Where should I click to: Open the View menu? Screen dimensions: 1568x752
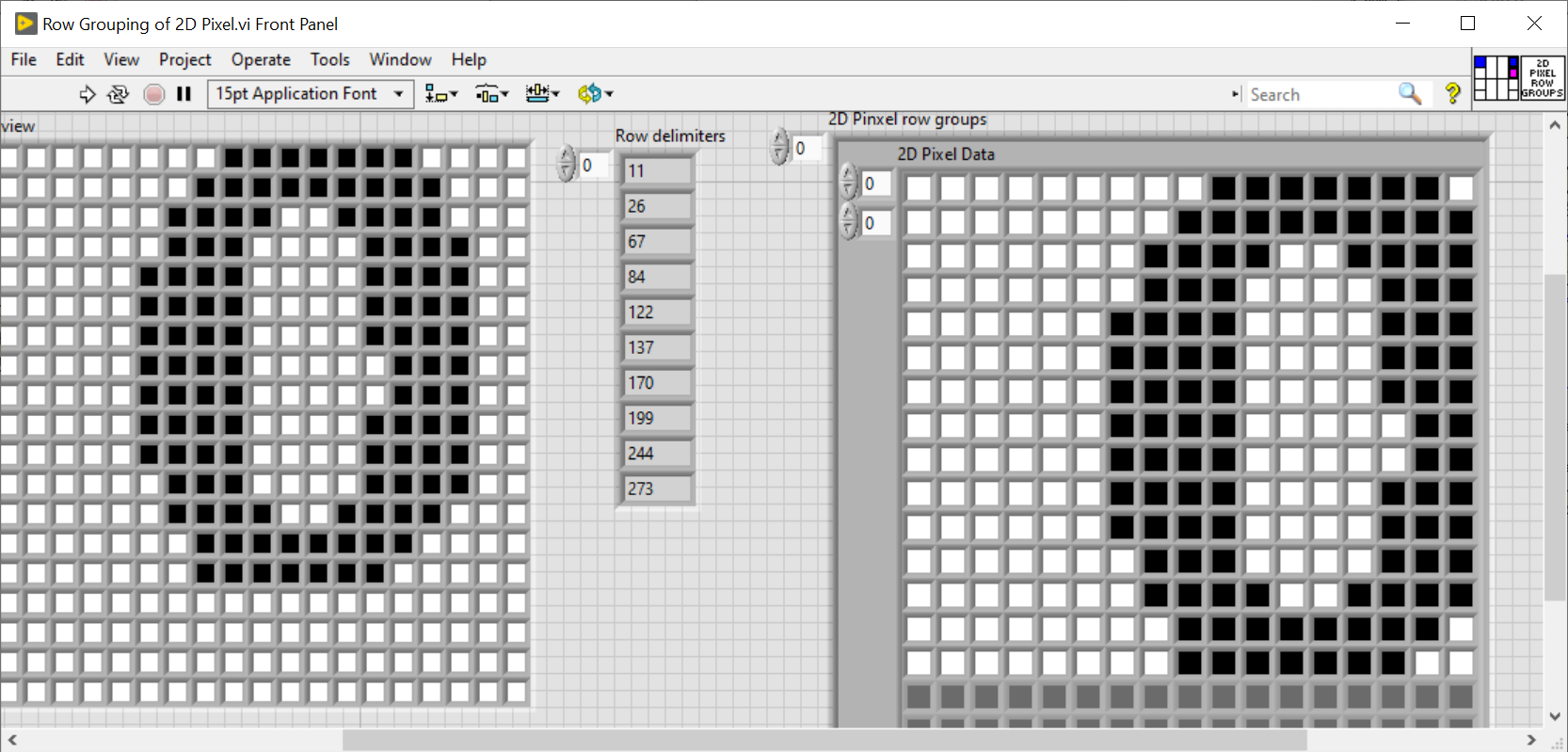[121, 59]
